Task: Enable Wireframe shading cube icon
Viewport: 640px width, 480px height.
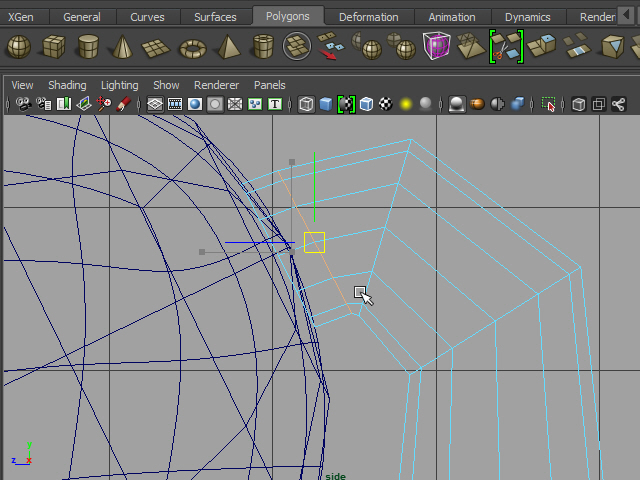Action: pos(306,104)
